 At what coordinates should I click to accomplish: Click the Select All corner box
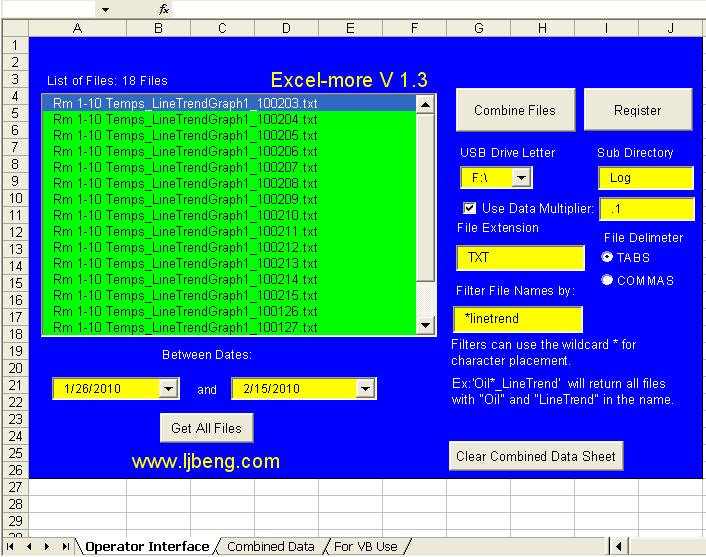pyautogui.click(x=15, y=28)
